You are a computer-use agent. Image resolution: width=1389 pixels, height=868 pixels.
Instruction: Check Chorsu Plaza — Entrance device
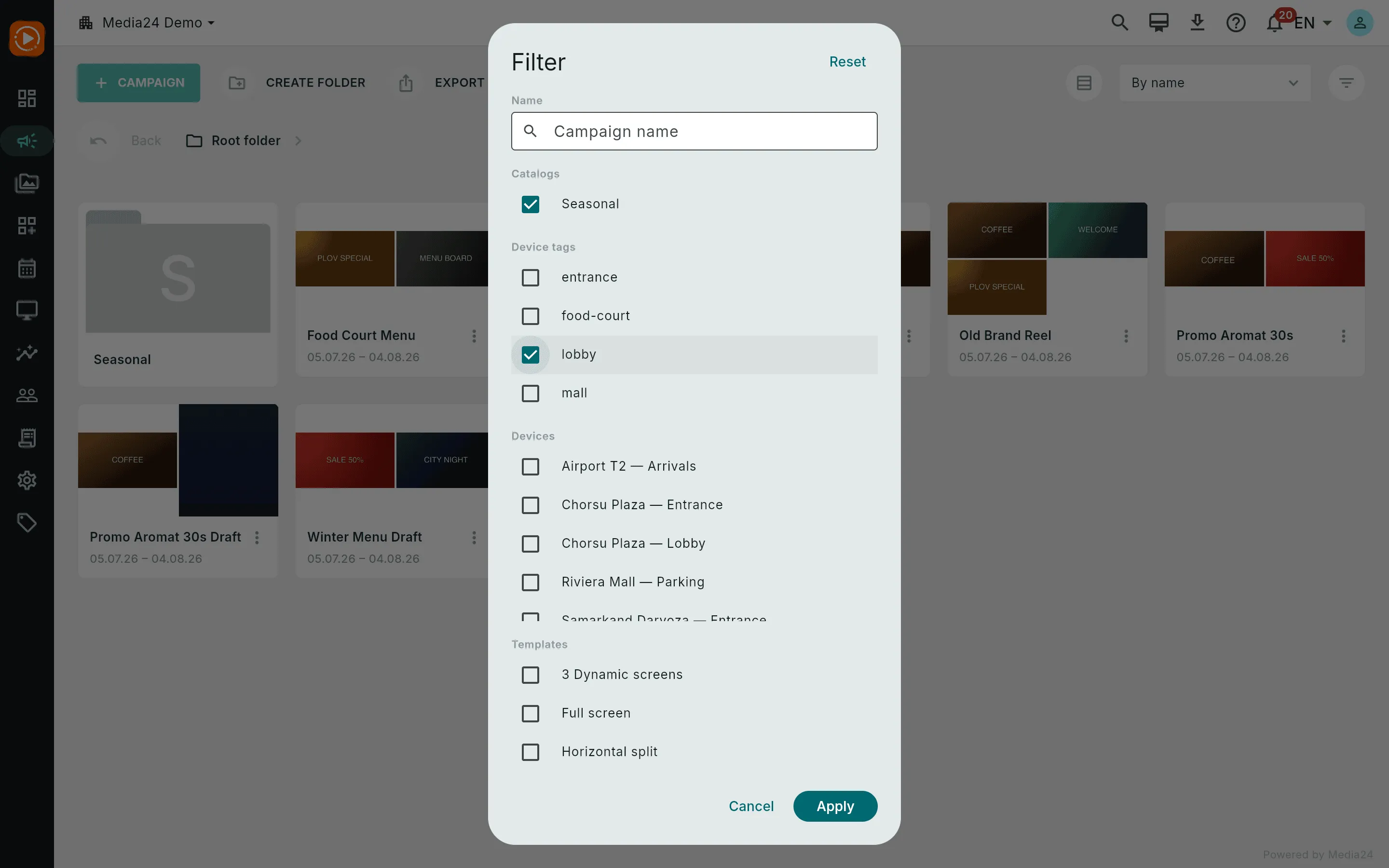(531, 505)
